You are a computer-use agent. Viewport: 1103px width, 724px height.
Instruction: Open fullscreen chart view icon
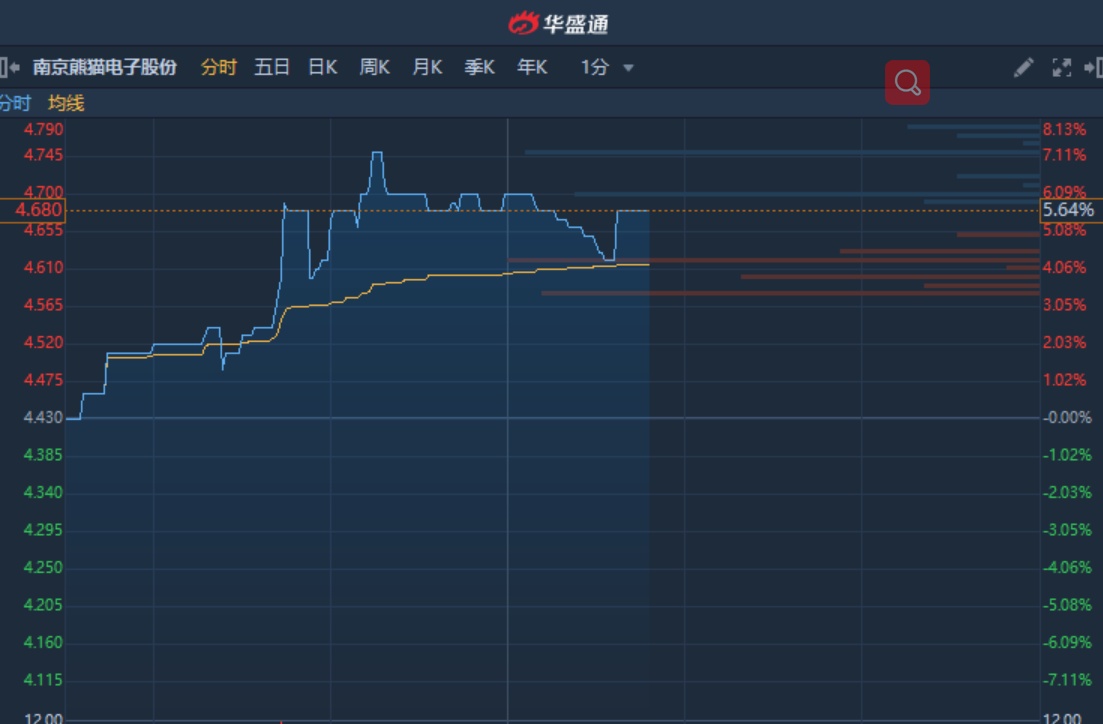pos(1061,68)
